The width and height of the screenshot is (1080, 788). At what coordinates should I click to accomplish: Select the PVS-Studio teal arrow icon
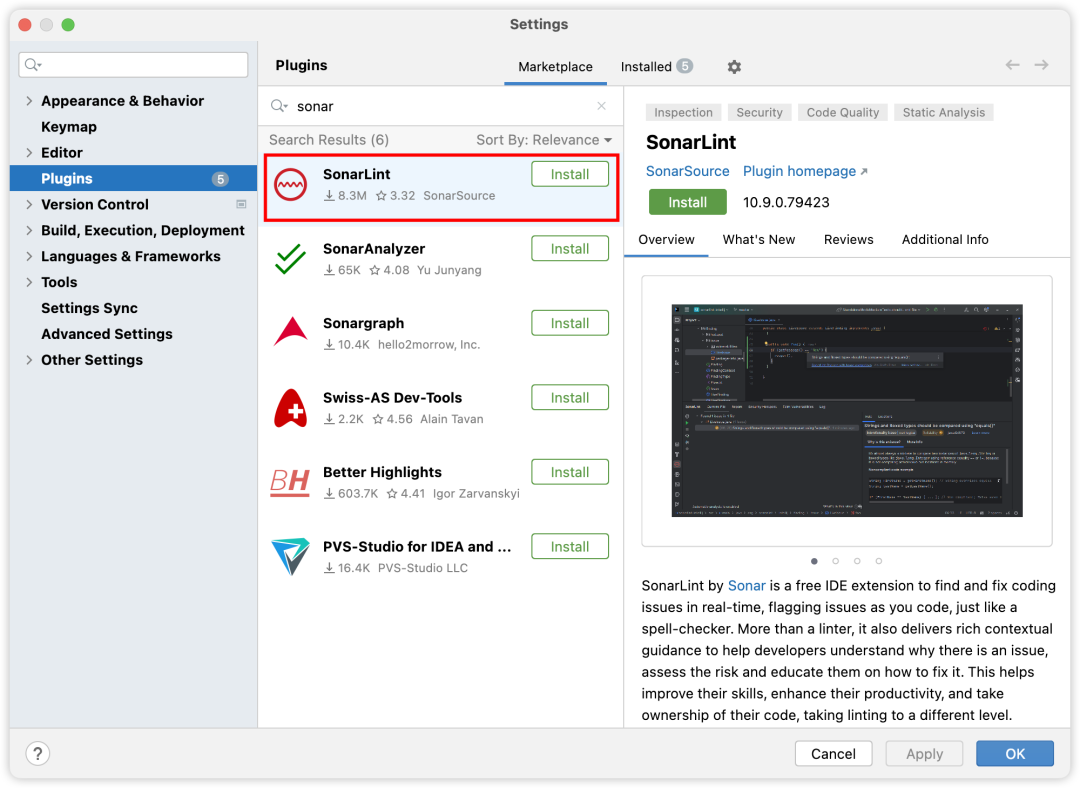click(x=291, y=556)
